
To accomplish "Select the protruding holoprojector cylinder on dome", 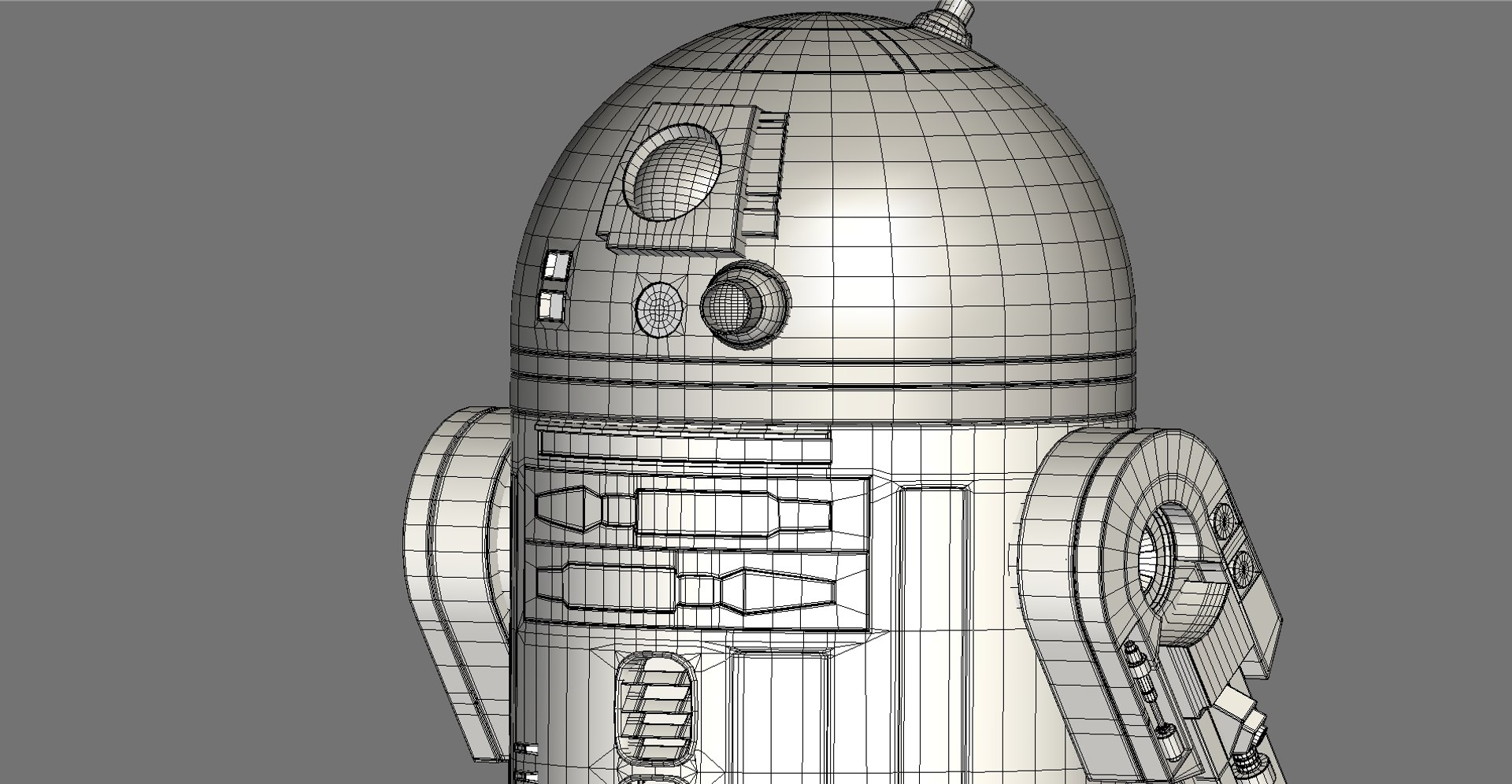I will point(744,305).
